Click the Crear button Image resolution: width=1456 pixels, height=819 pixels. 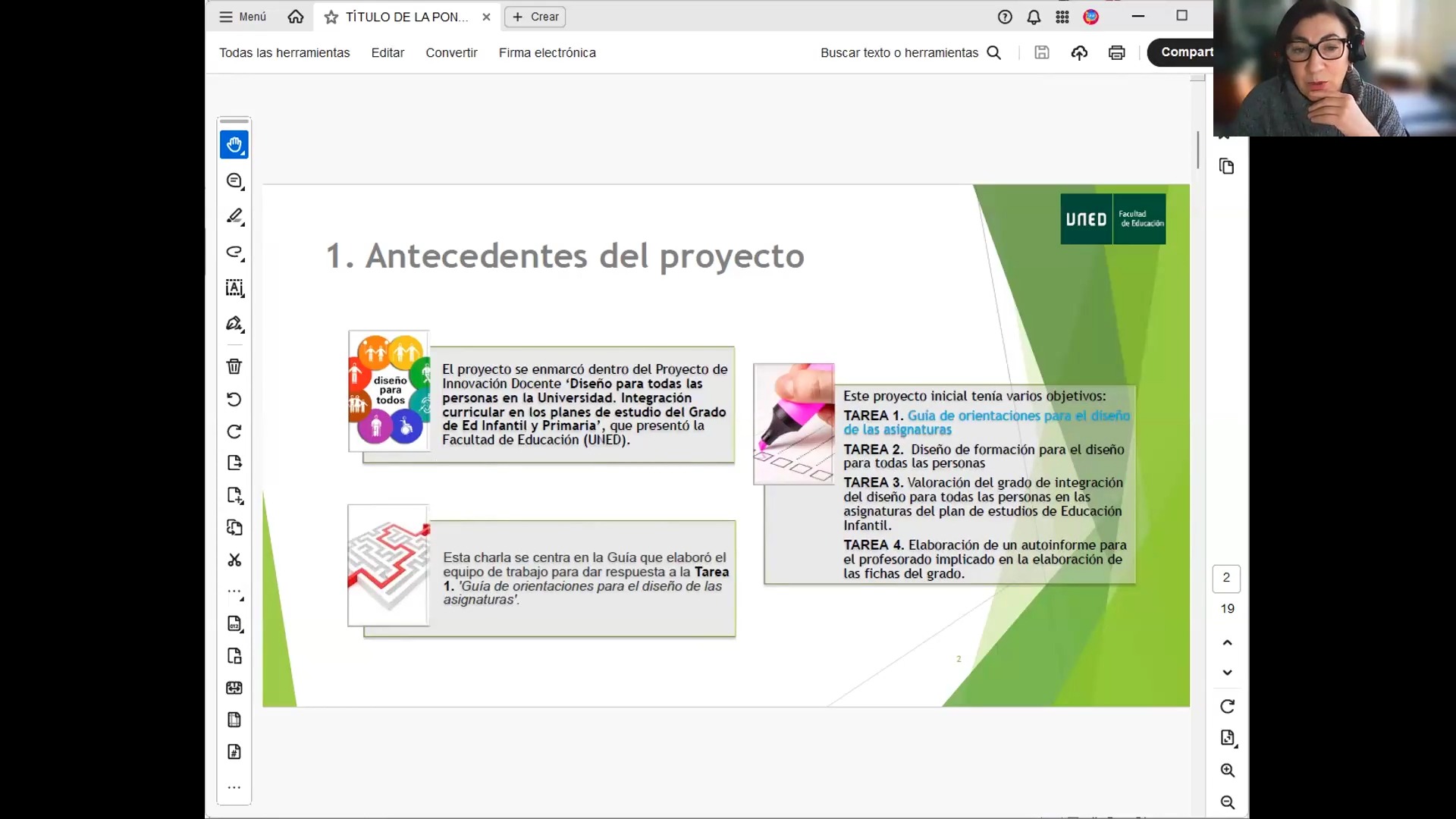(x=535, y=17)
